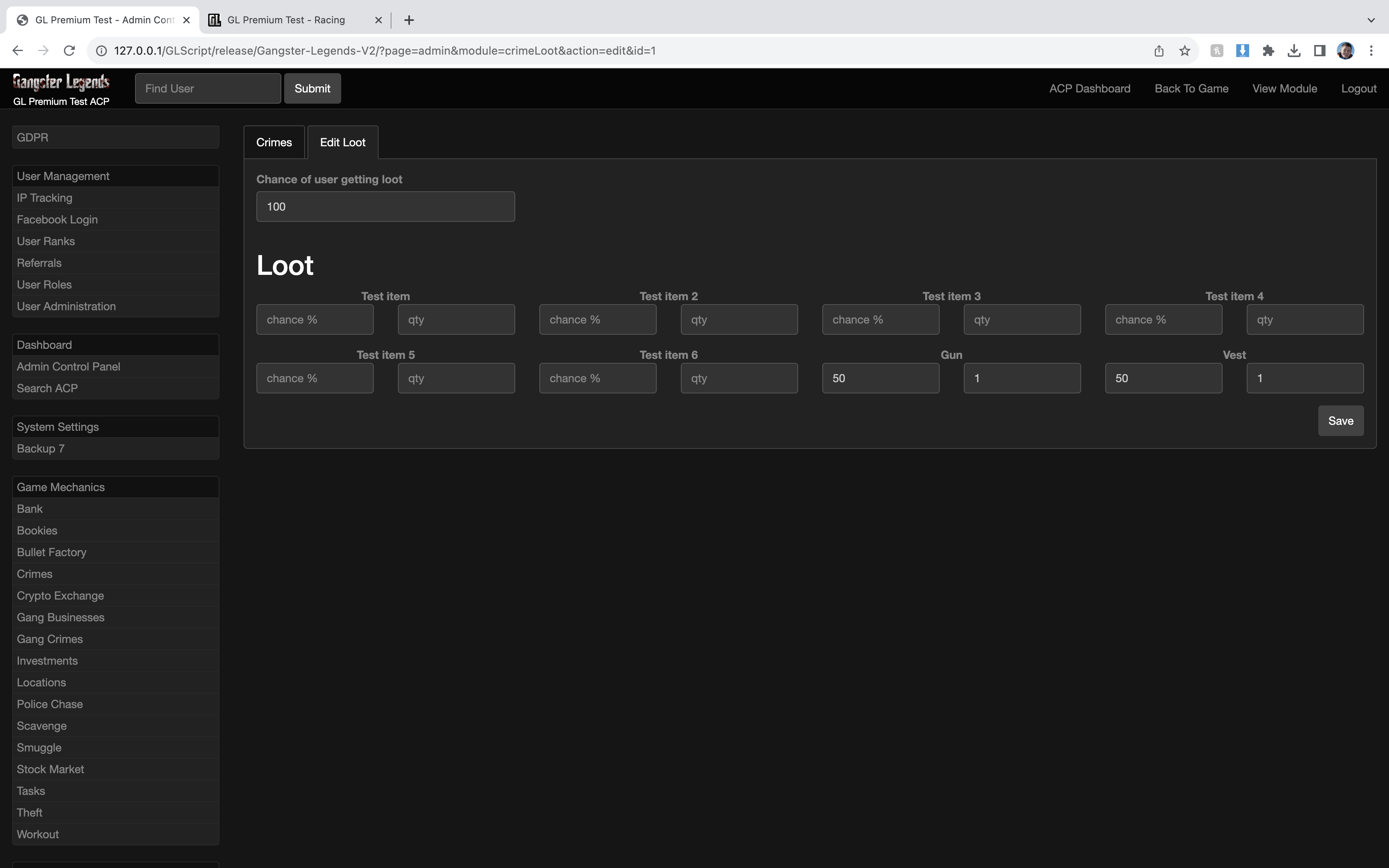
Task: Bookmark this page with the star icon
Action: point(1185,51)
